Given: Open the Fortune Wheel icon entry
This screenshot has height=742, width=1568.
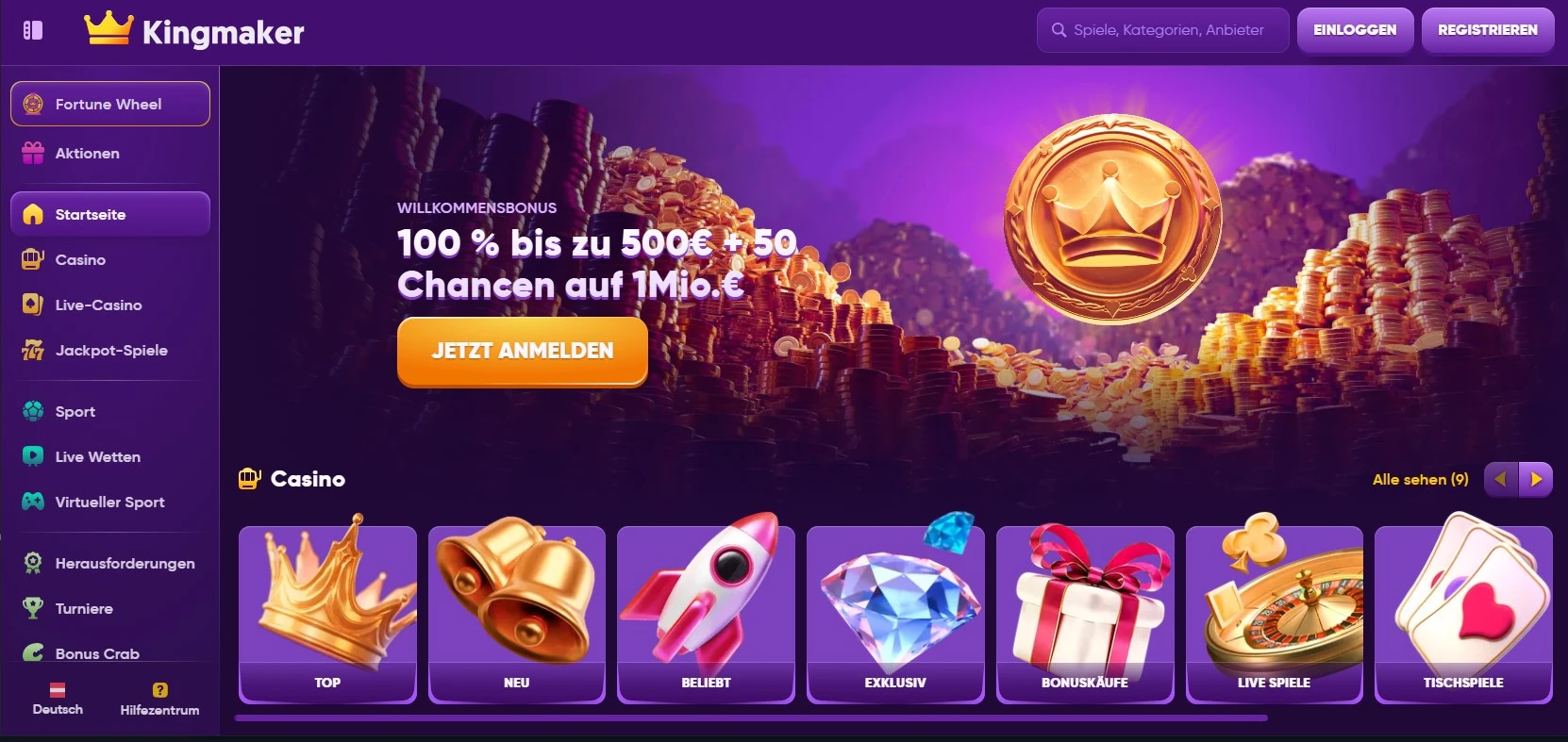Looking at the screenshot, I should [x=33, y=104].
